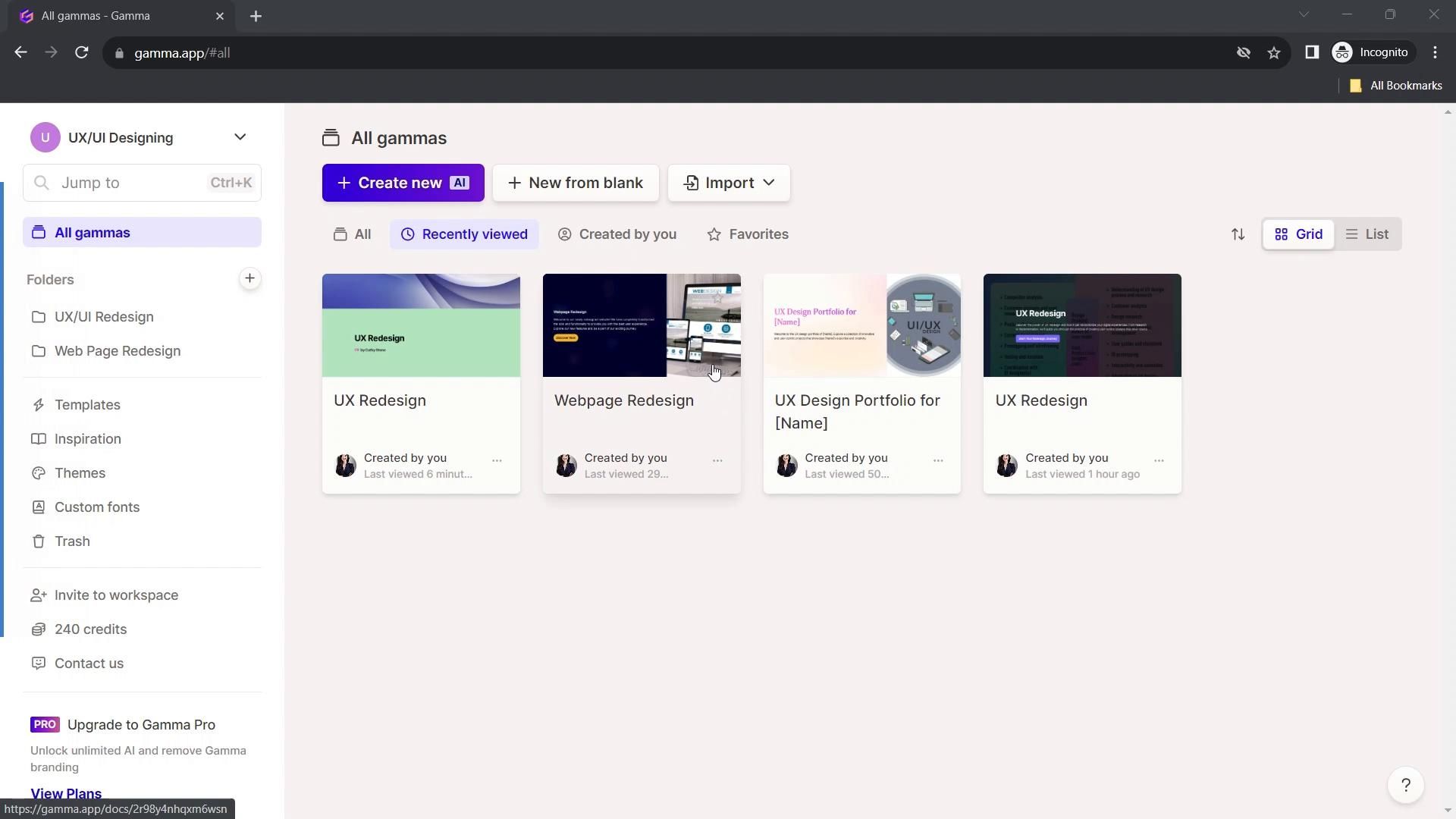Click the sort order arrows icon
This screenshot has width=1456, height=819.
[x=1238, y=234]
